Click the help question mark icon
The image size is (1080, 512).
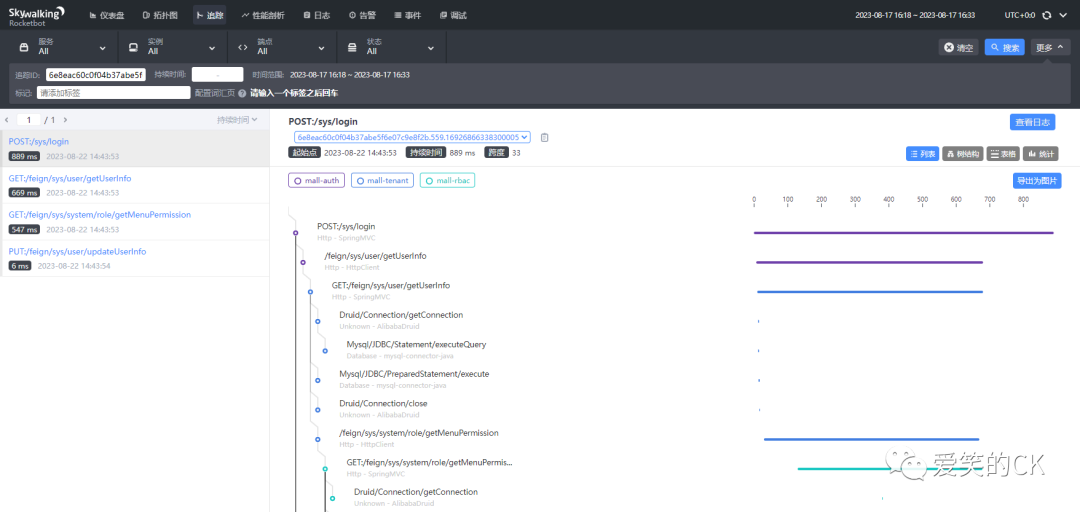point(242,93)
